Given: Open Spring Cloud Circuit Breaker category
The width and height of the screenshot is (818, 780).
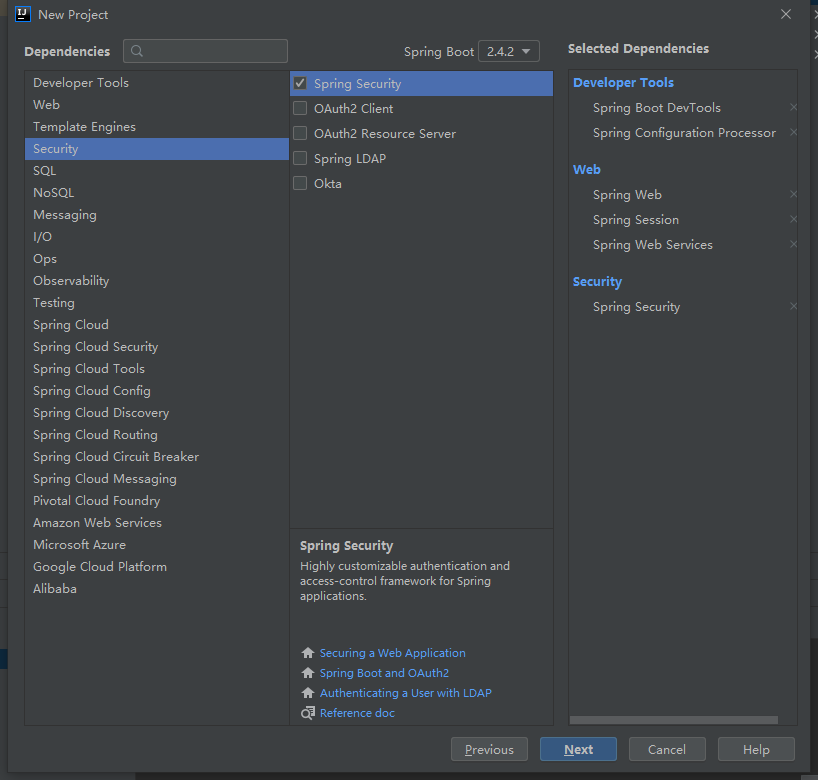Looking at the screenshot, I should pyautogui.click(x=157, y=457).
